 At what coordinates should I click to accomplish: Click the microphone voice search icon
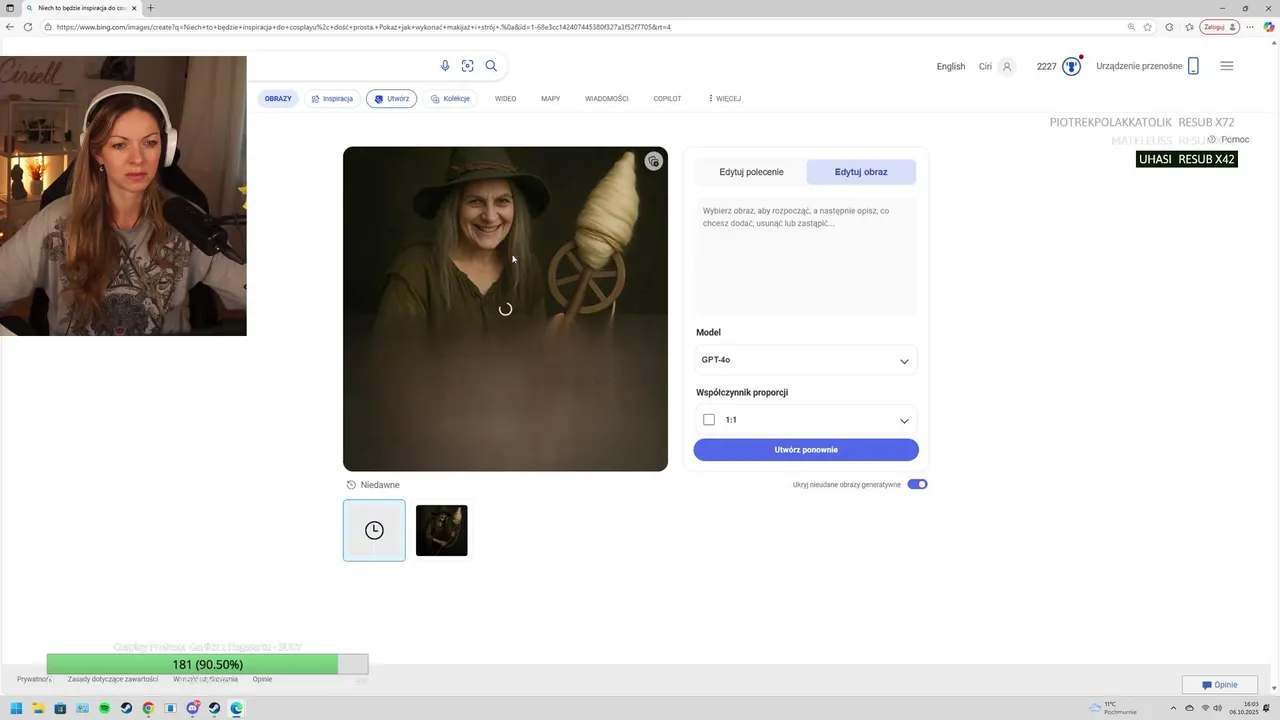(x=445, y=66)
